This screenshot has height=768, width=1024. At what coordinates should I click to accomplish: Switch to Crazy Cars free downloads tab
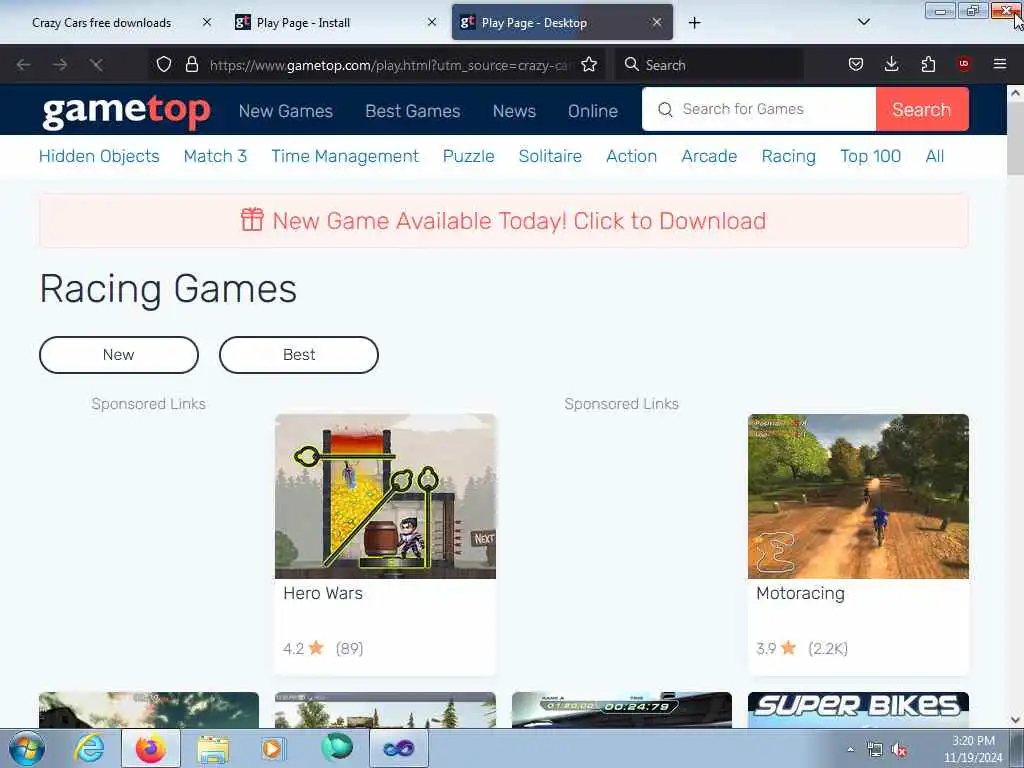coord(101,23)
